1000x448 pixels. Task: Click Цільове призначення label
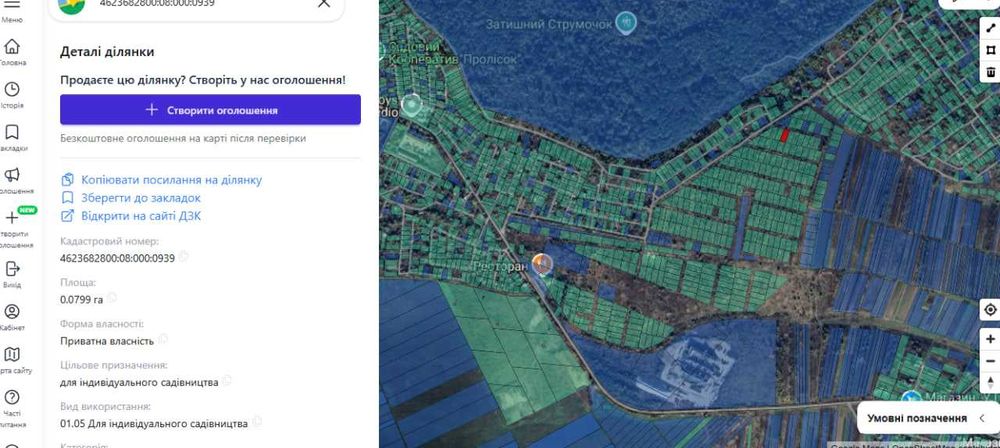(x=114, y=365)
